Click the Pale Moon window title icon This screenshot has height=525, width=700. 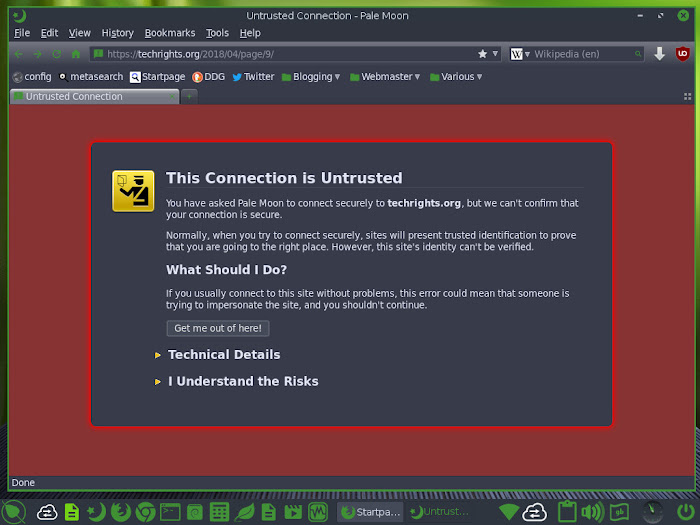coord(19,16)
